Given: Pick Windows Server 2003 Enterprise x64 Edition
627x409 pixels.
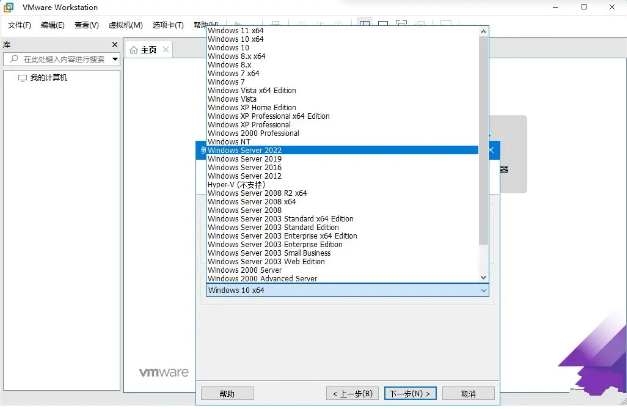Looking at the screenshot, I should click(x=342, y=236).
